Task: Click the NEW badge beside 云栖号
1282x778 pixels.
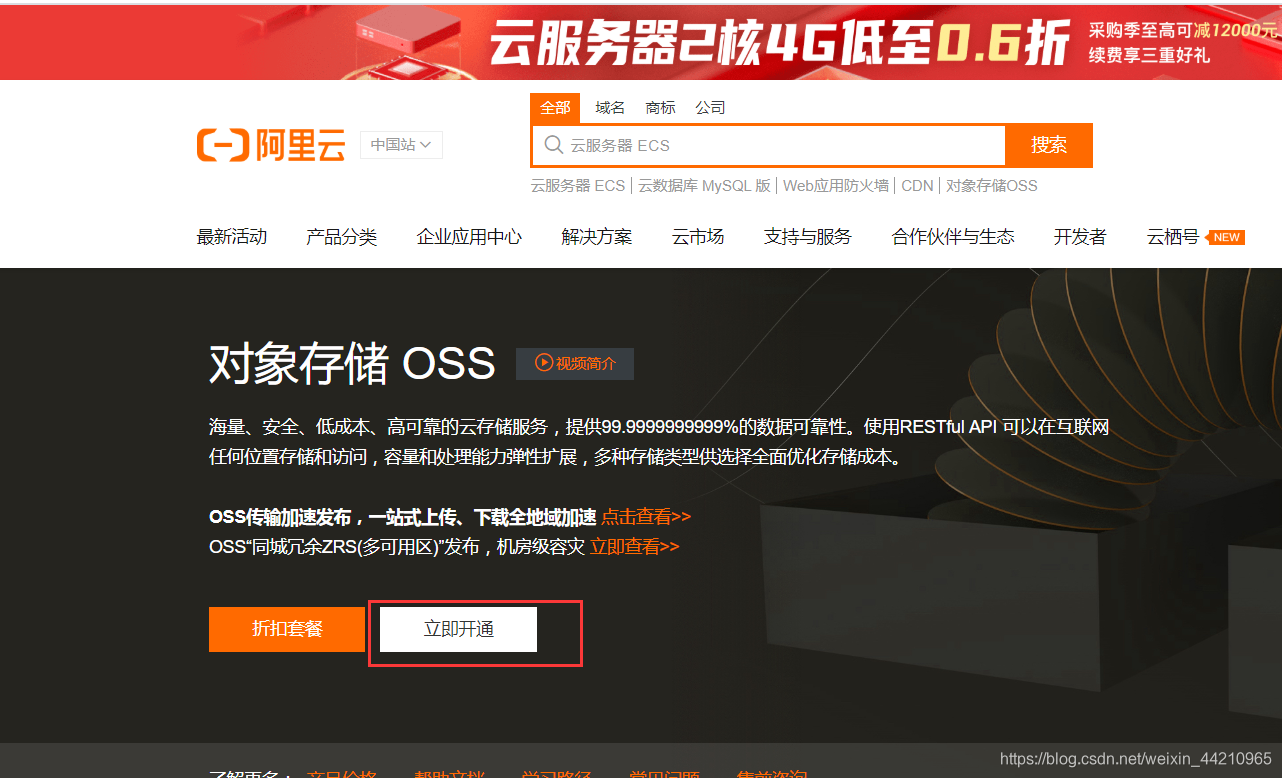Action: click(1227, 237)
